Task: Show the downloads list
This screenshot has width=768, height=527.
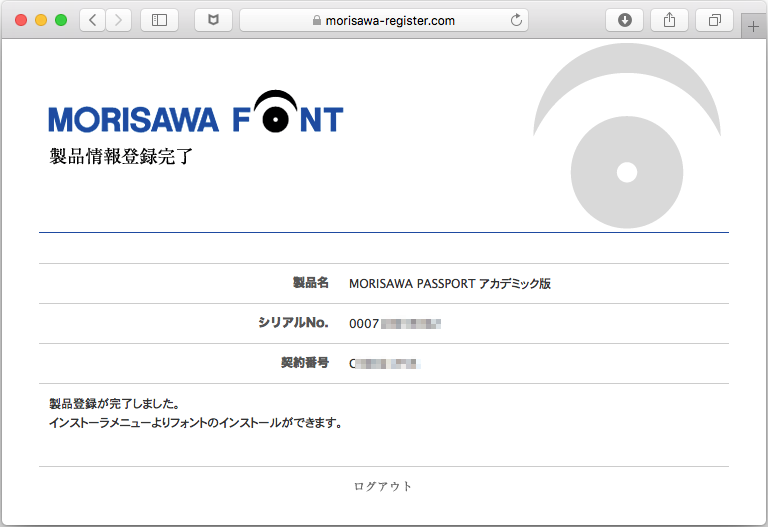Action: pos(625,20)
